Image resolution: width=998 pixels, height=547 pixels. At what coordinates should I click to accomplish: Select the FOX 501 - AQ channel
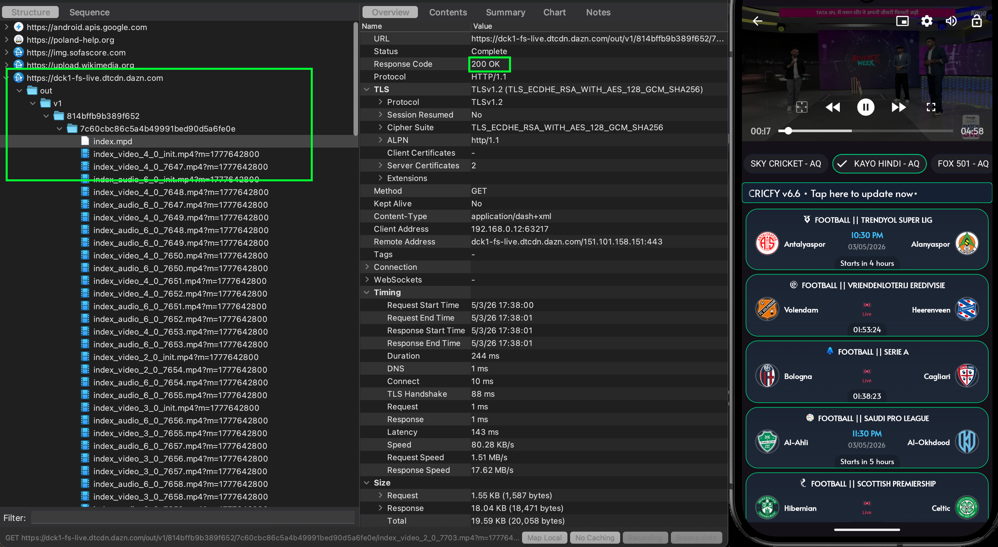[962, 164]
